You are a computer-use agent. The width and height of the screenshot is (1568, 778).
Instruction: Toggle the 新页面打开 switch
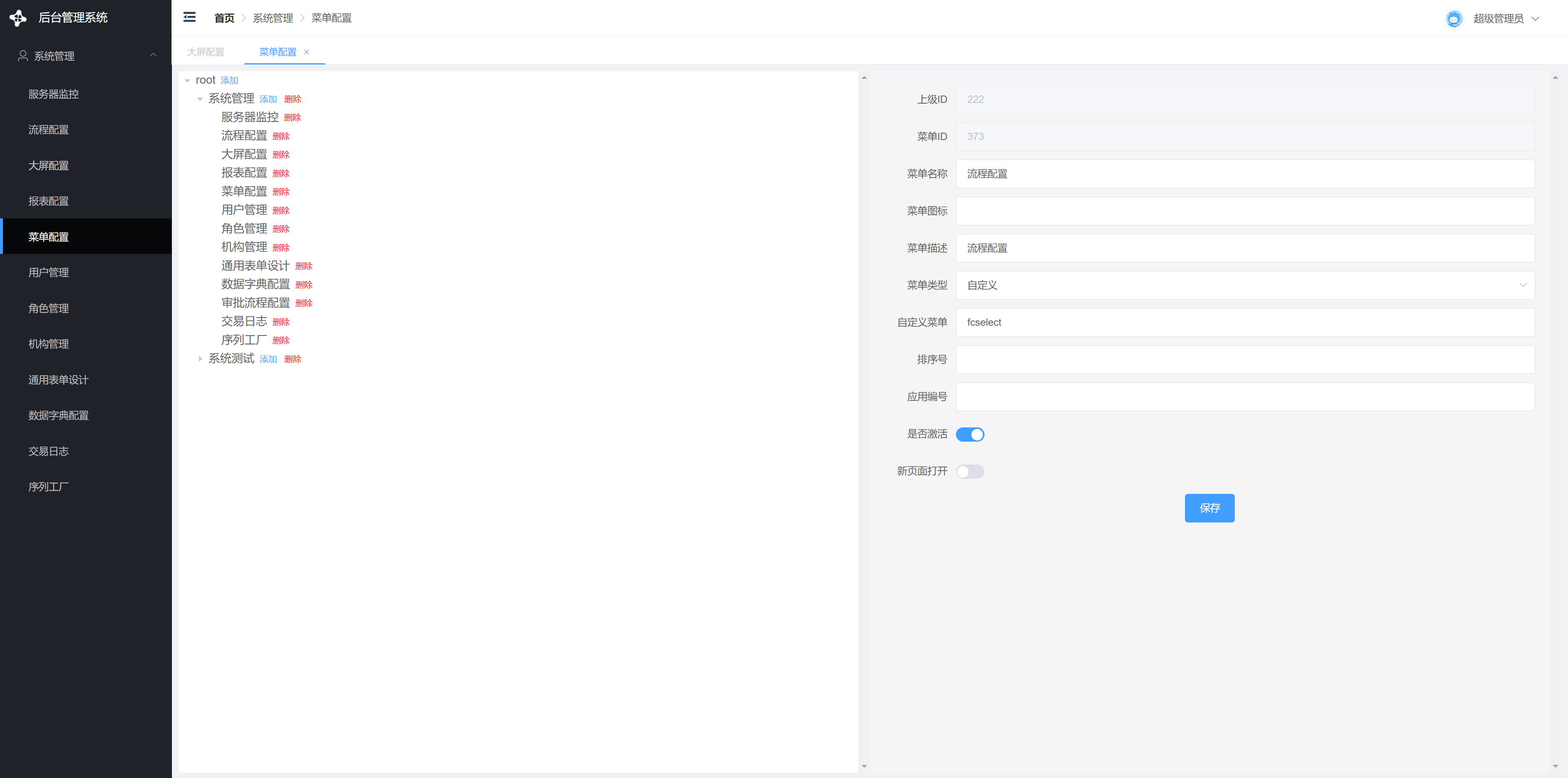click(x=970, y=471)
